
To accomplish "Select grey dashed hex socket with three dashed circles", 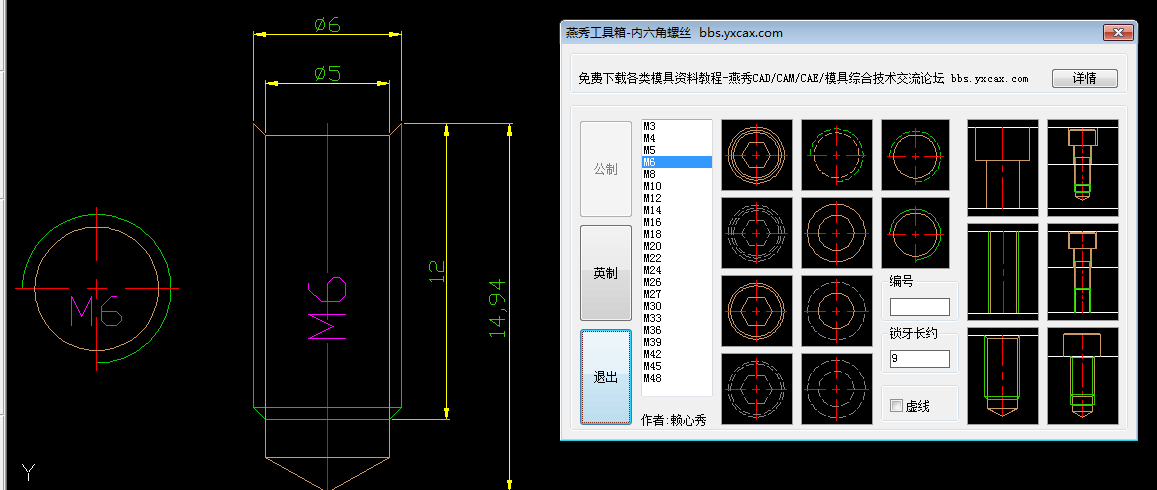I will [x=756, y=233].
